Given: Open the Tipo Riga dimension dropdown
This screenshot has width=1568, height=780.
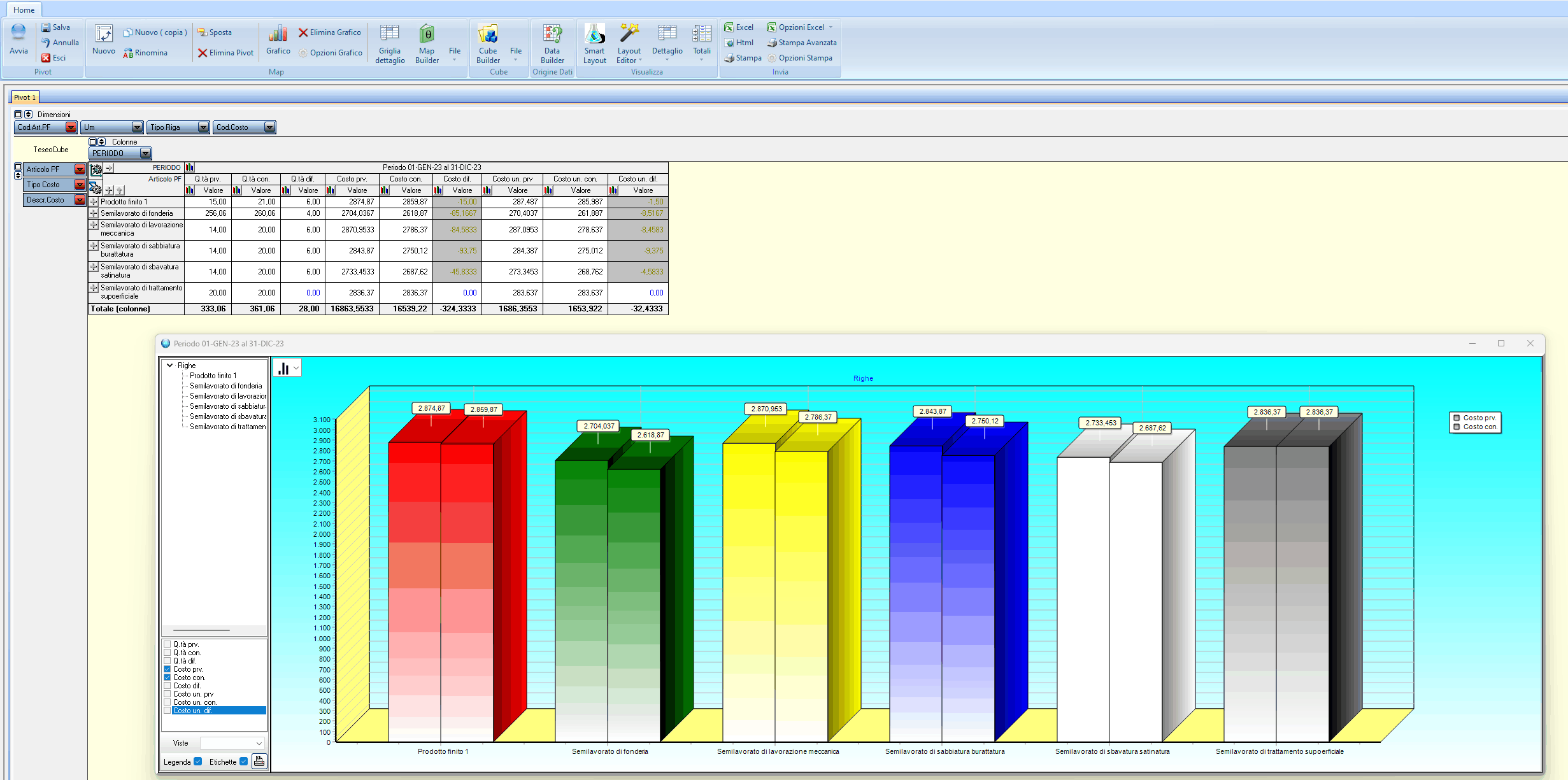Looking at the screenshot, I should pyautogui.click(x=203, y=127).
